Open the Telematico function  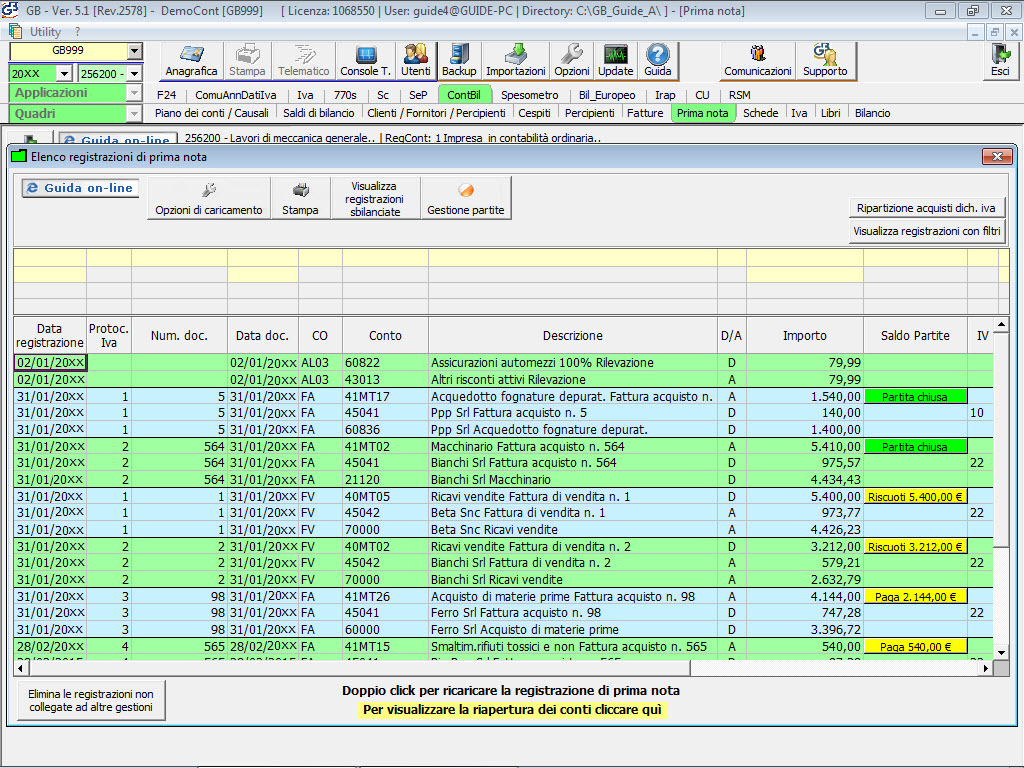pos(303,60)
